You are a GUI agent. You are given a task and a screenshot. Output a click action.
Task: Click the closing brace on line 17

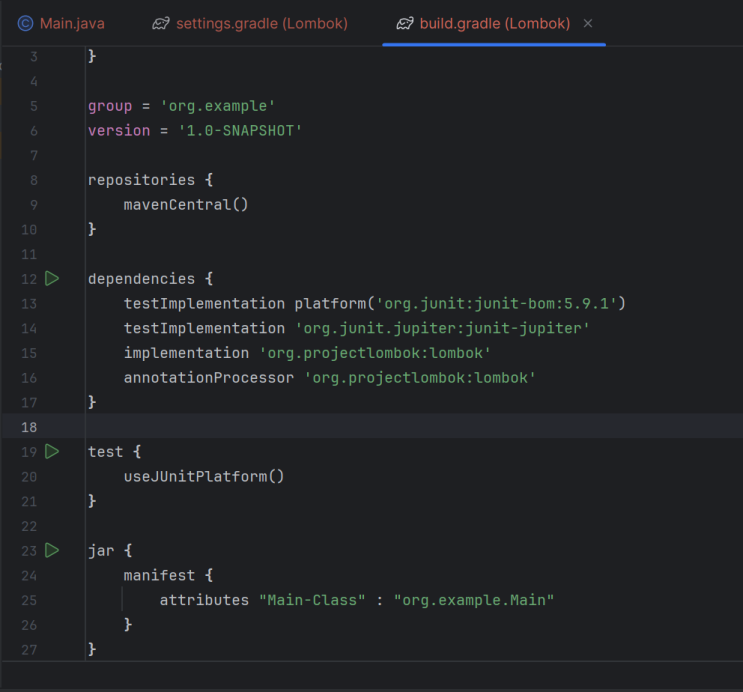[92, 402]
